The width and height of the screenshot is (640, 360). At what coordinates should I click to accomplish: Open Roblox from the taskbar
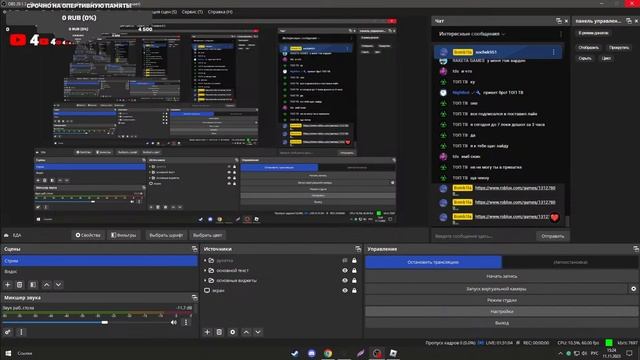[393, 353]
